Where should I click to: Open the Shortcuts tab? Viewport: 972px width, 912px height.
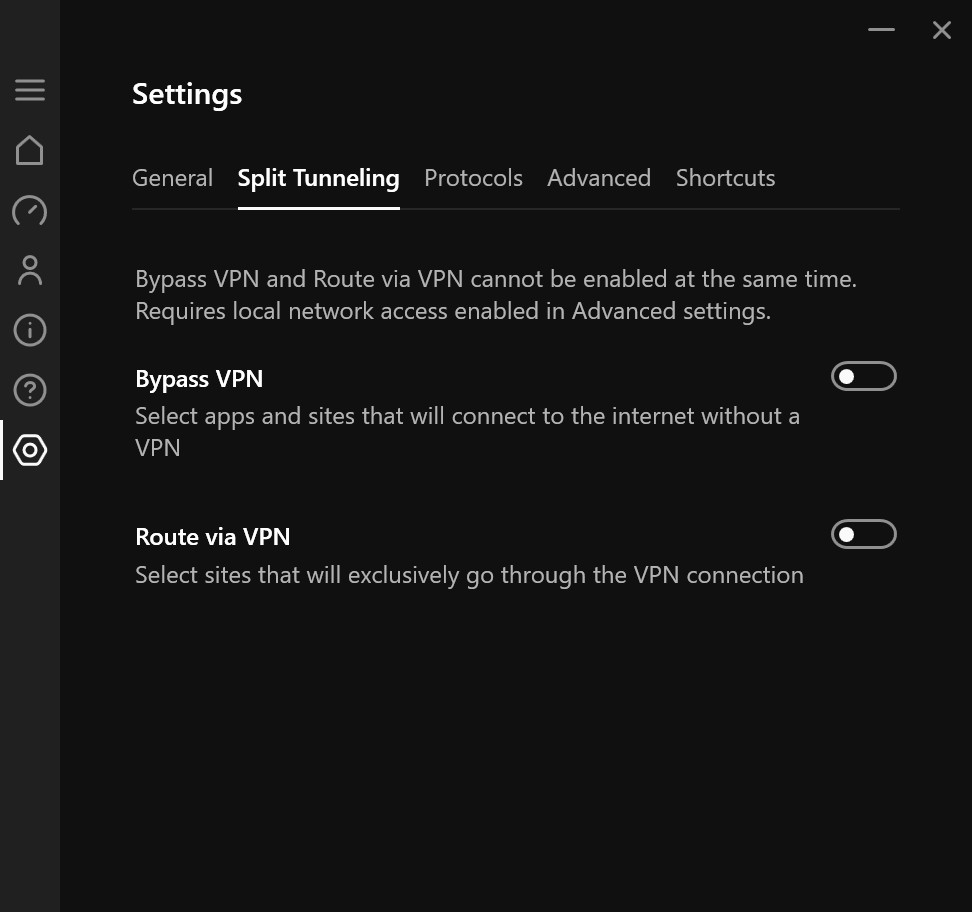tap(725, 179)
